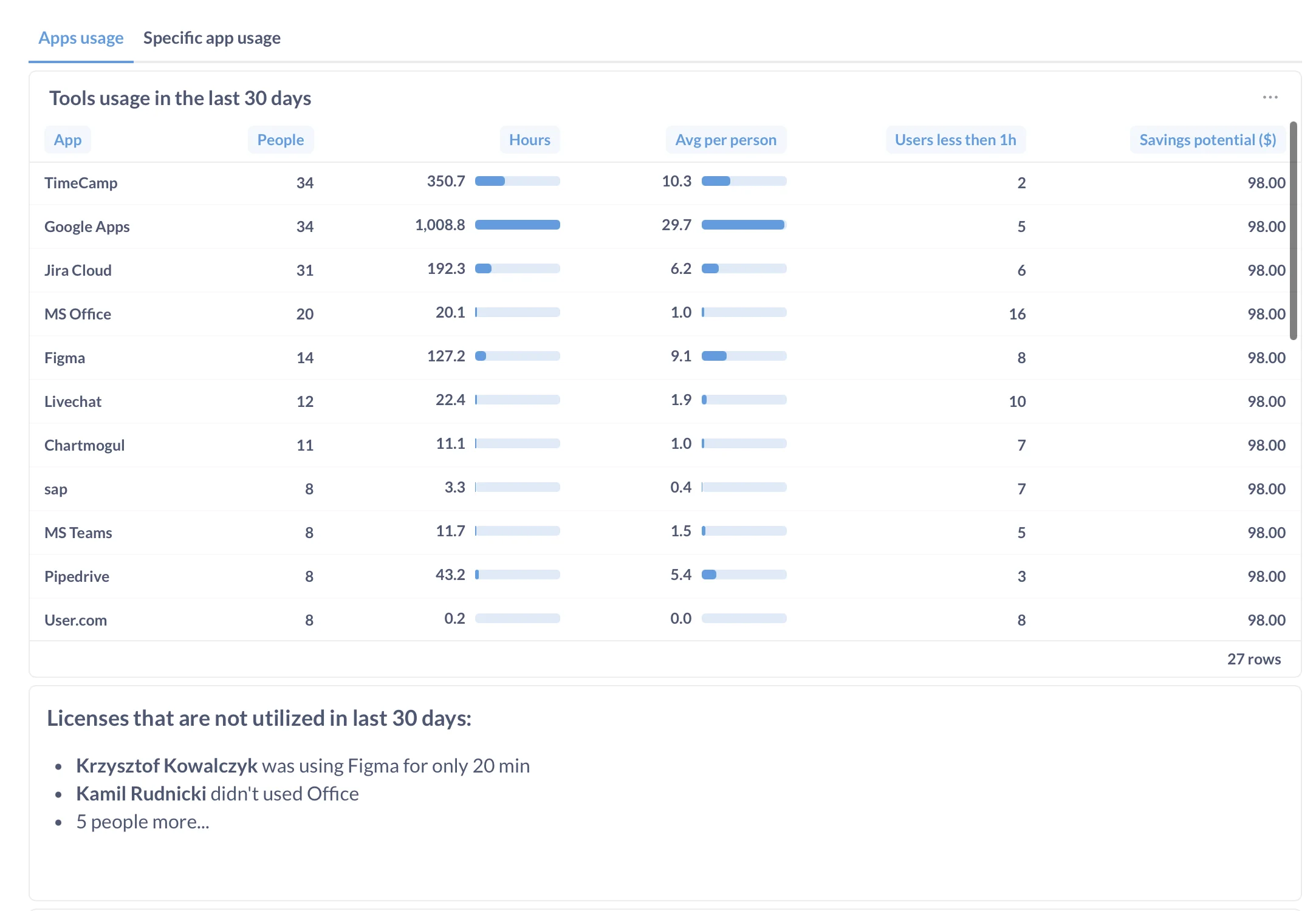Click the 1,008.8 hours value
Screen dimensions: 1316x911
(x=440, y=225)
